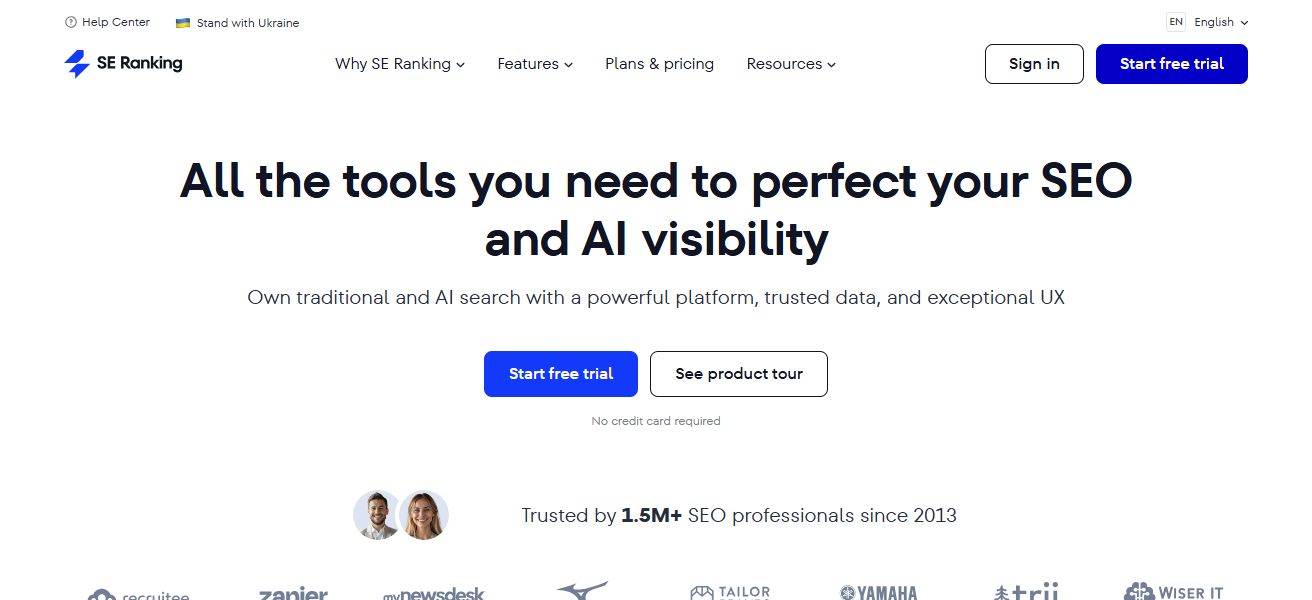Click the Ukraine flag icon
Viewport: 1312px width, 600px height.
click(x=183, y=23)
